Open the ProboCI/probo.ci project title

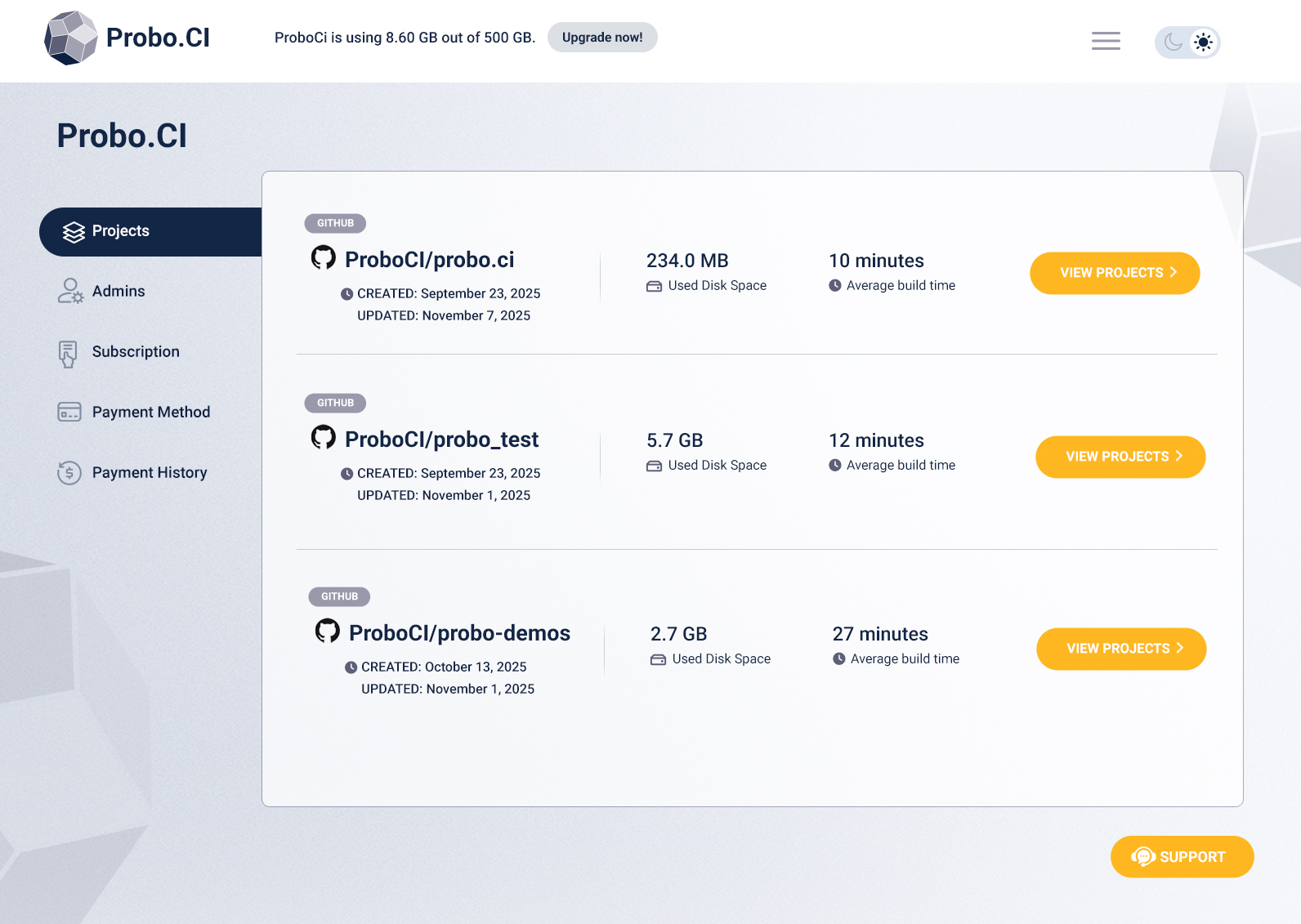[x=430, y=260]
